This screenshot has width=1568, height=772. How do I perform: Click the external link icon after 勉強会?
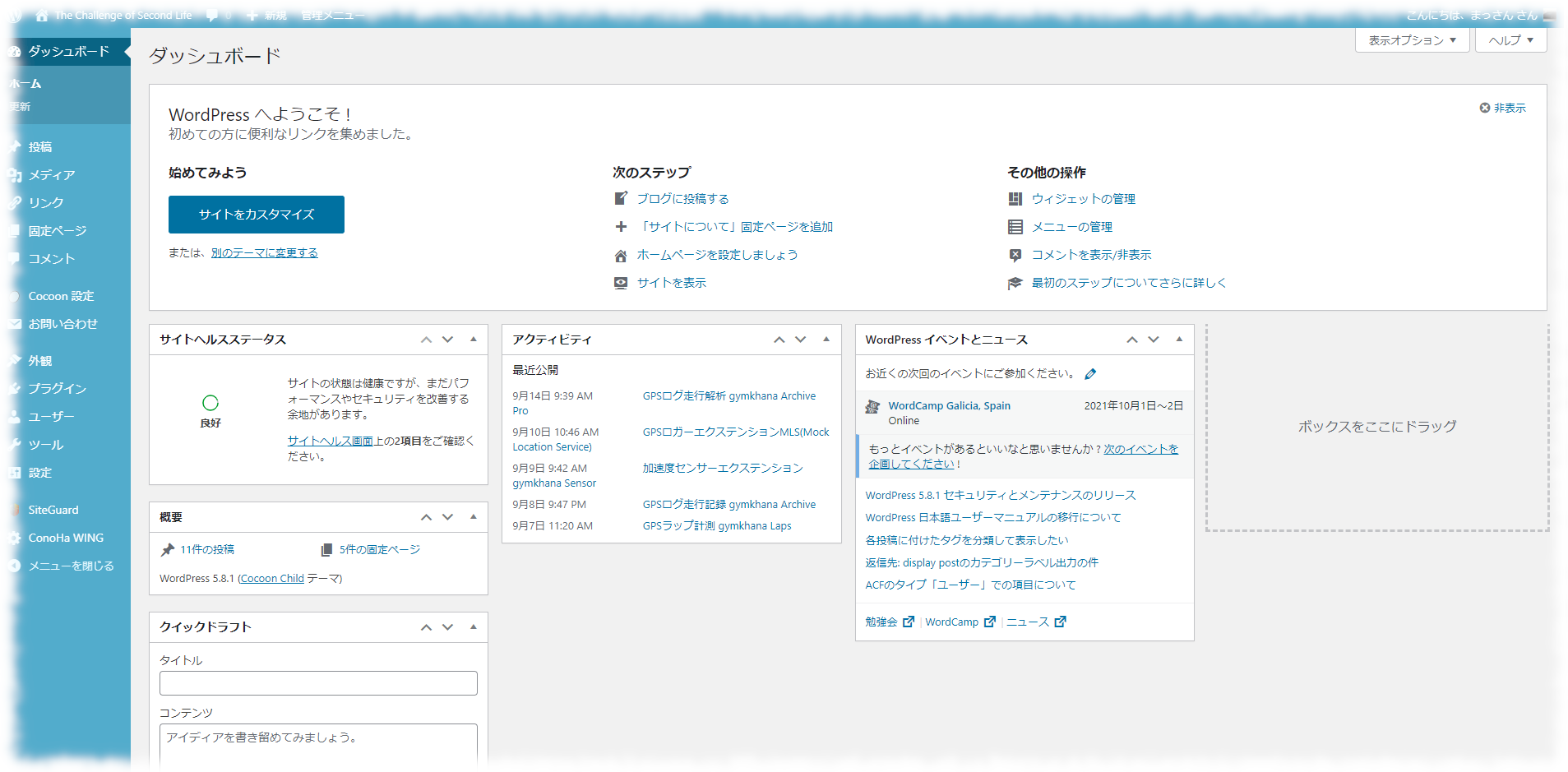point(909,622)
